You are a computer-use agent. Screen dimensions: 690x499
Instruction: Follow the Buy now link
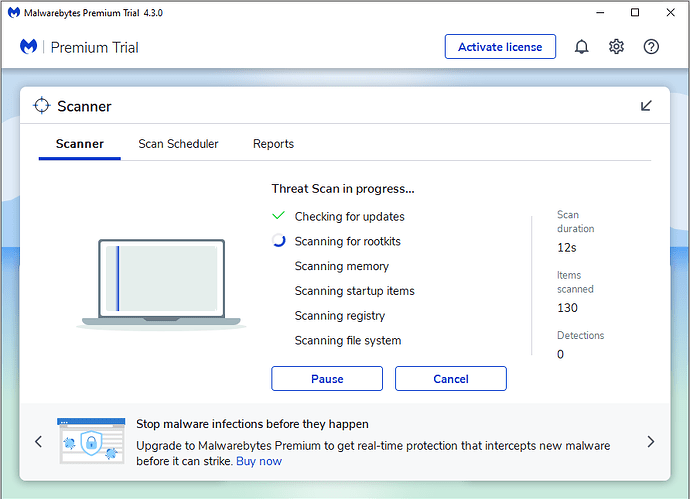[259, 461]
